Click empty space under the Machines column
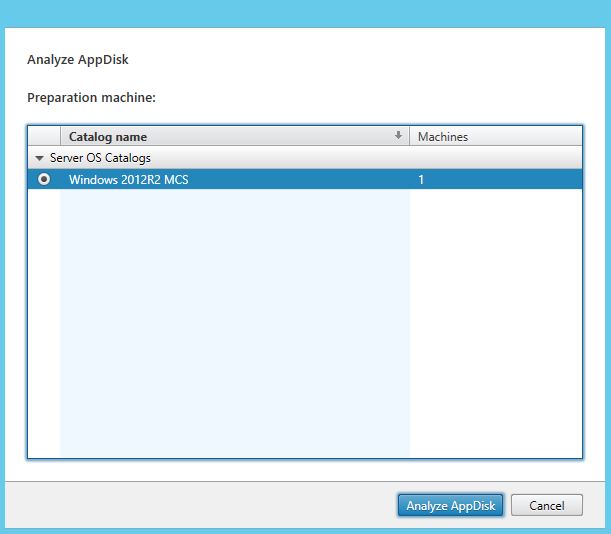This screenshot has width=611, height=534. tap(495, 320)
